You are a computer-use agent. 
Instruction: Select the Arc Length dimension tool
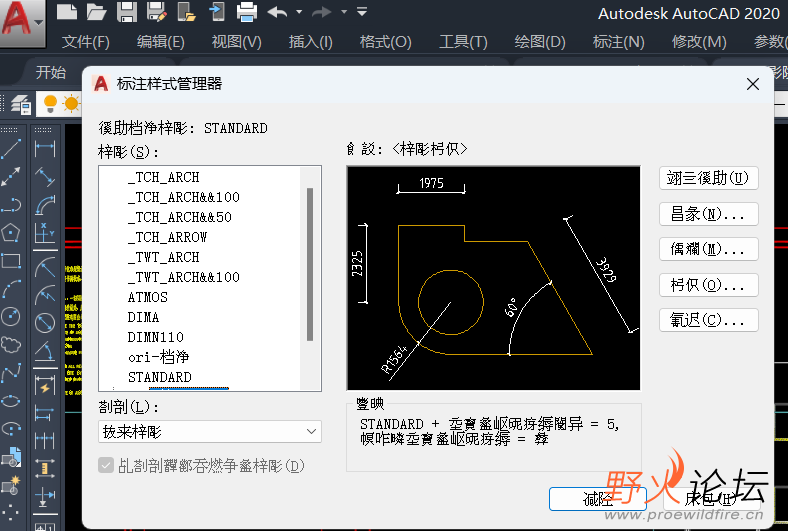[45, 204]
